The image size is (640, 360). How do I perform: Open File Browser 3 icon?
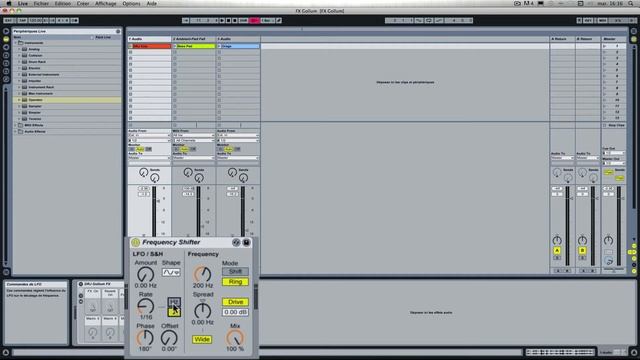click(6, 71)
